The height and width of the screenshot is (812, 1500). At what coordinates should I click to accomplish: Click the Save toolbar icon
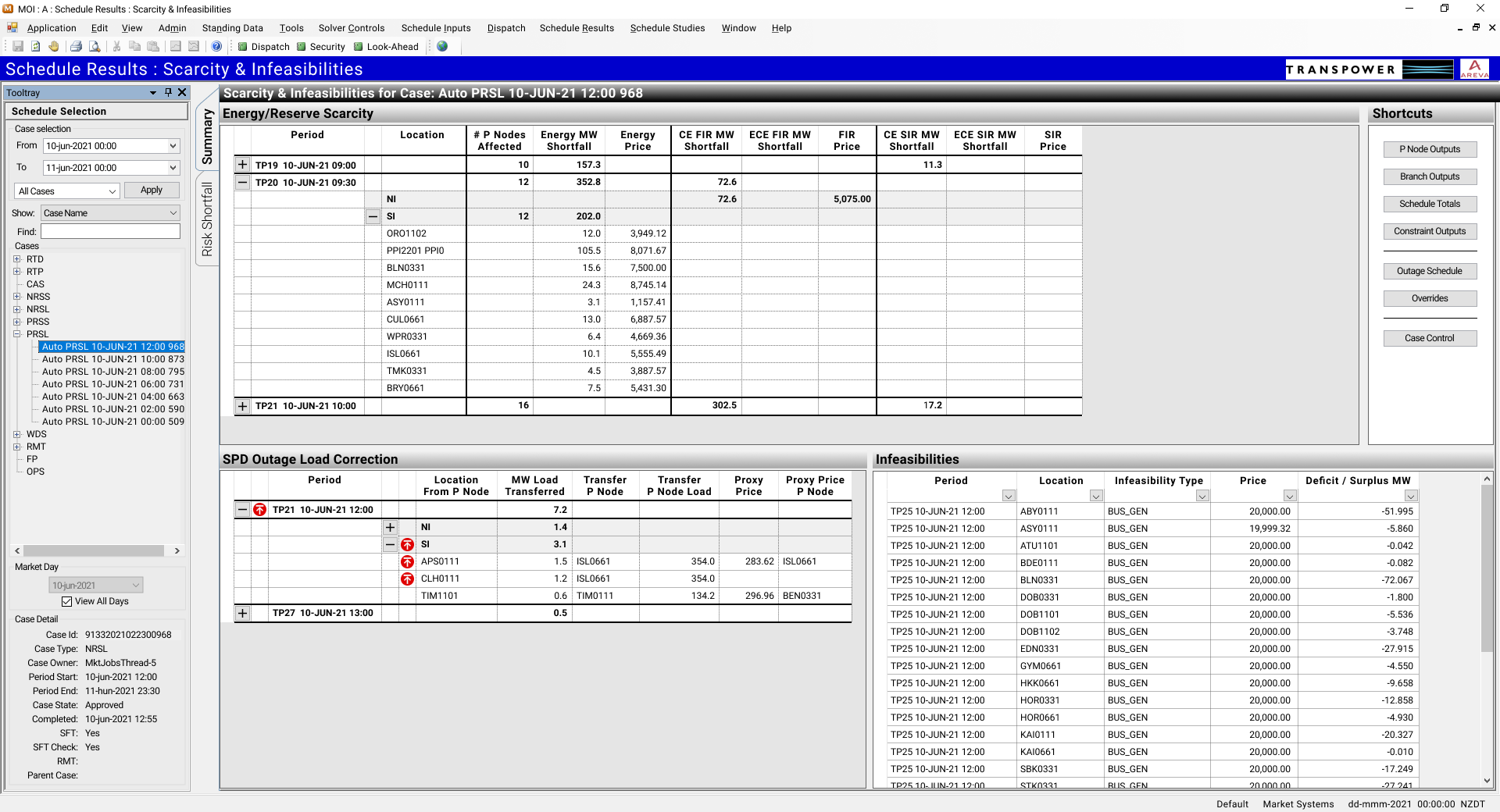17,47
